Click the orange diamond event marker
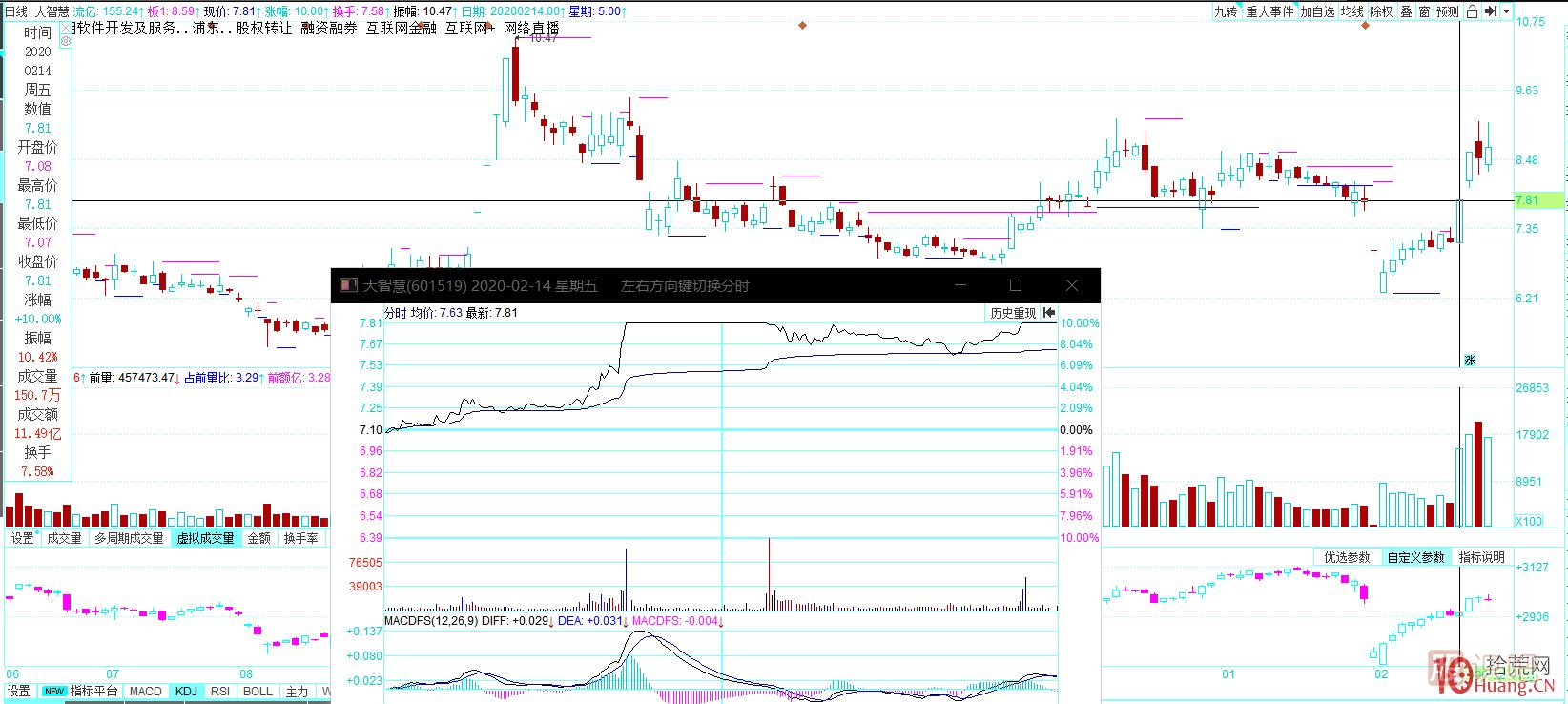 pos(802,26)
